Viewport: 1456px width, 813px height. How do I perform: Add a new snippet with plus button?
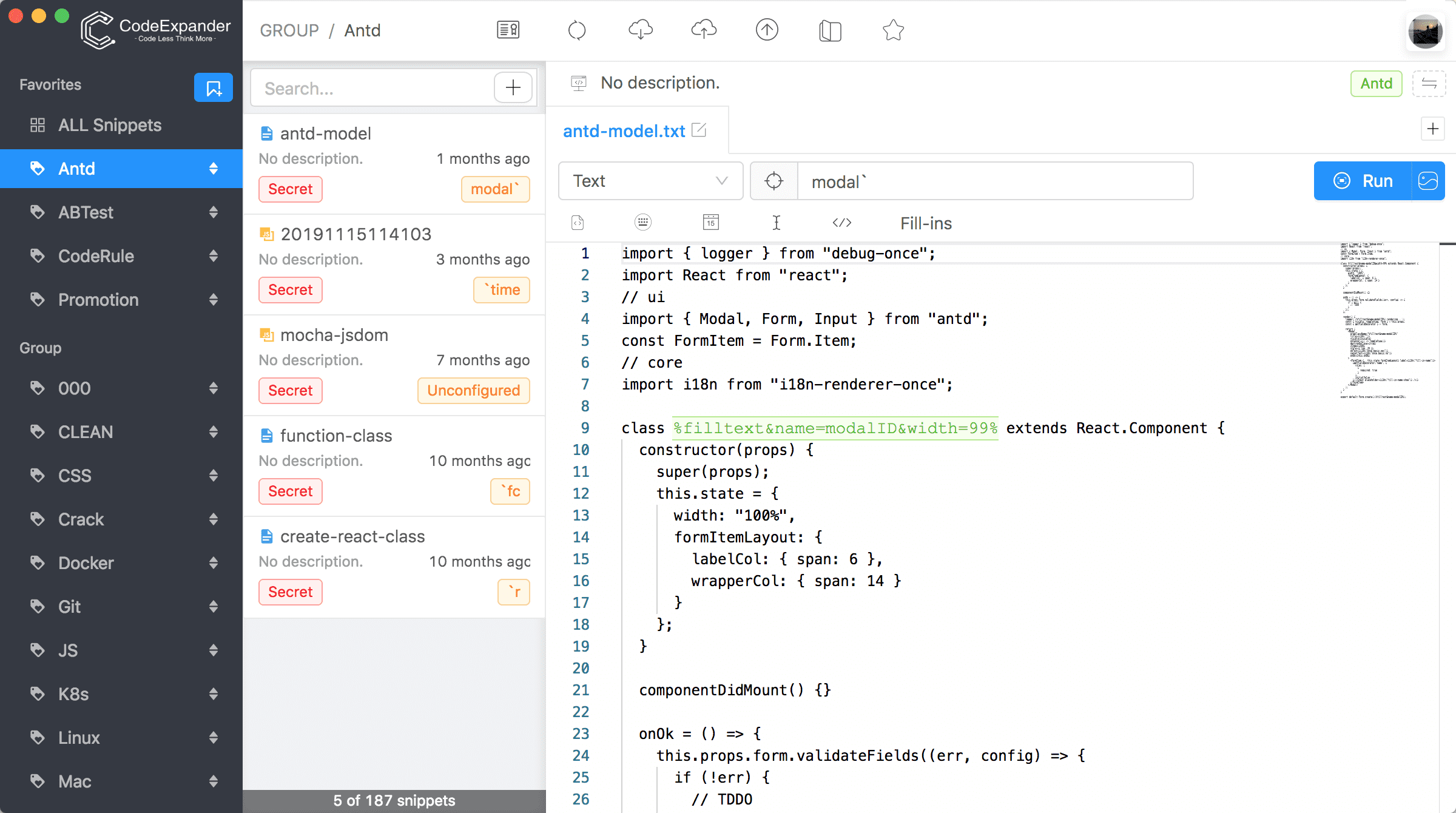pos(513,88)
